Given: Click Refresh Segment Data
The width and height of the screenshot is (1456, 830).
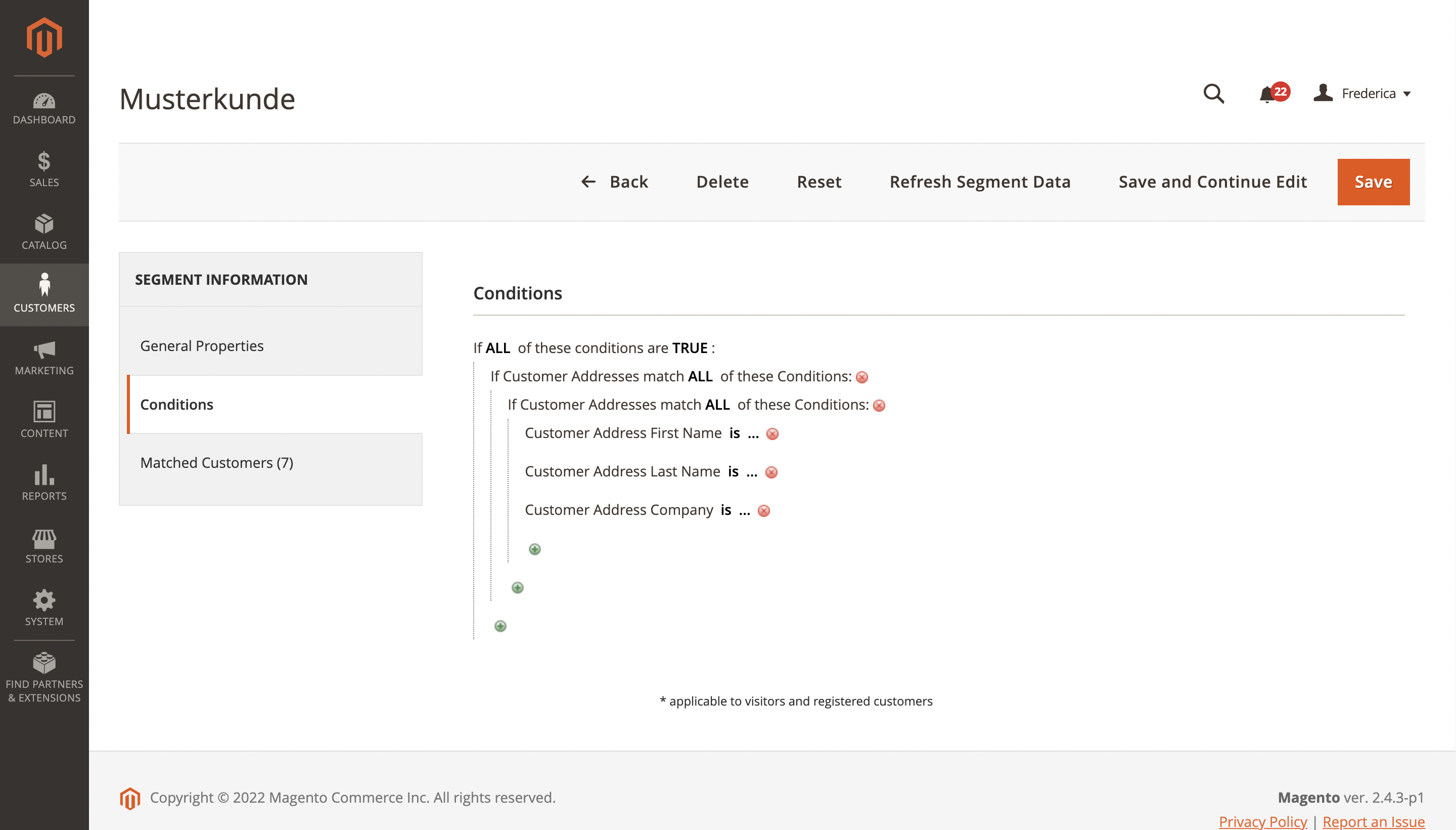Looking at the screenshot, I should (980, 182).
